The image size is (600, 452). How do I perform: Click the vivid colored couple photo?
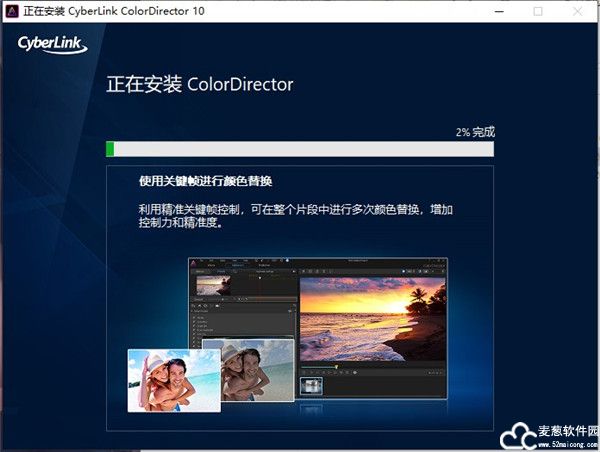click(174, 380)
